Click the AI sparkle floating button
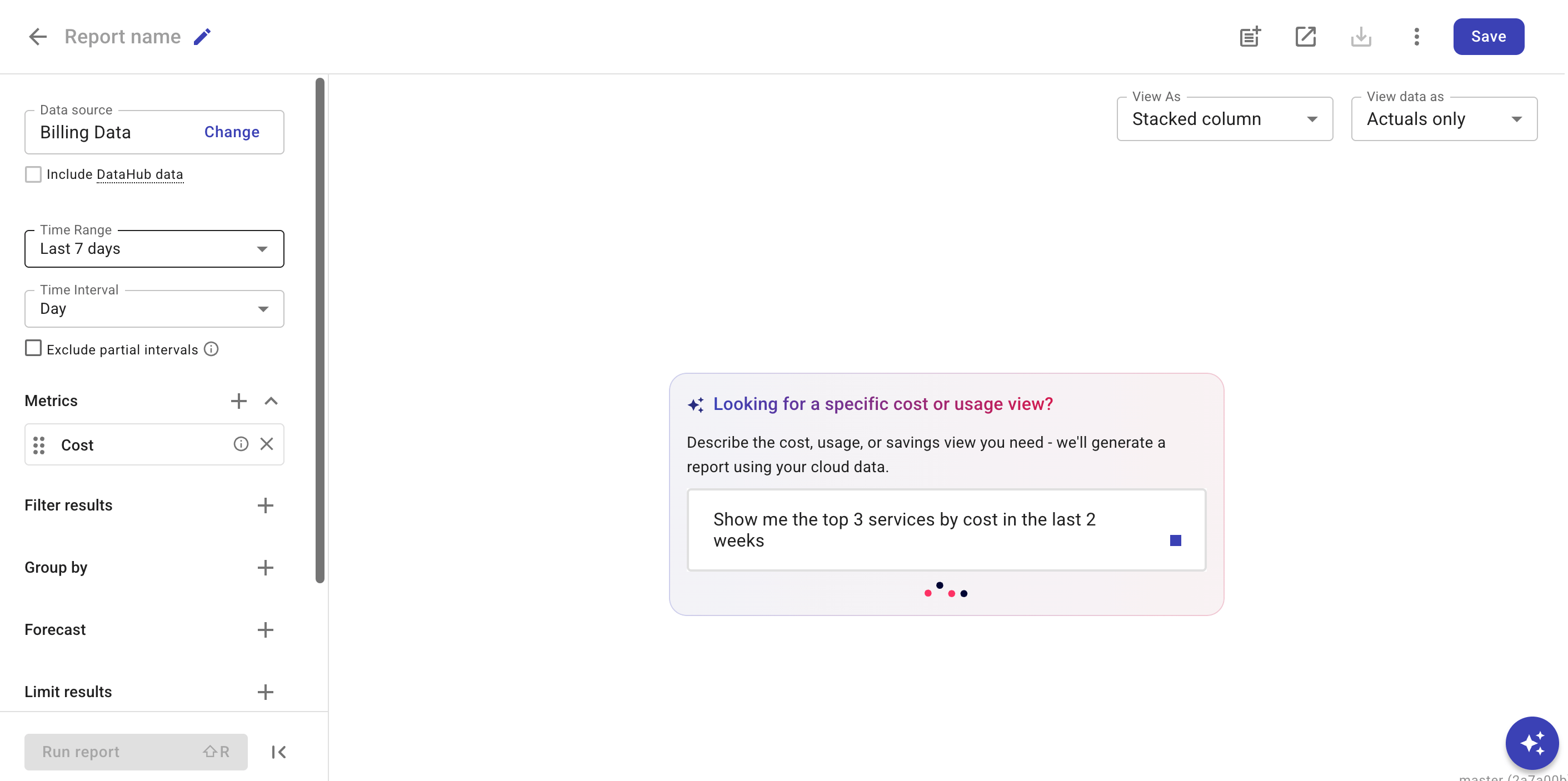Viewport: 1568px width, 781px height. point(1531,743)
